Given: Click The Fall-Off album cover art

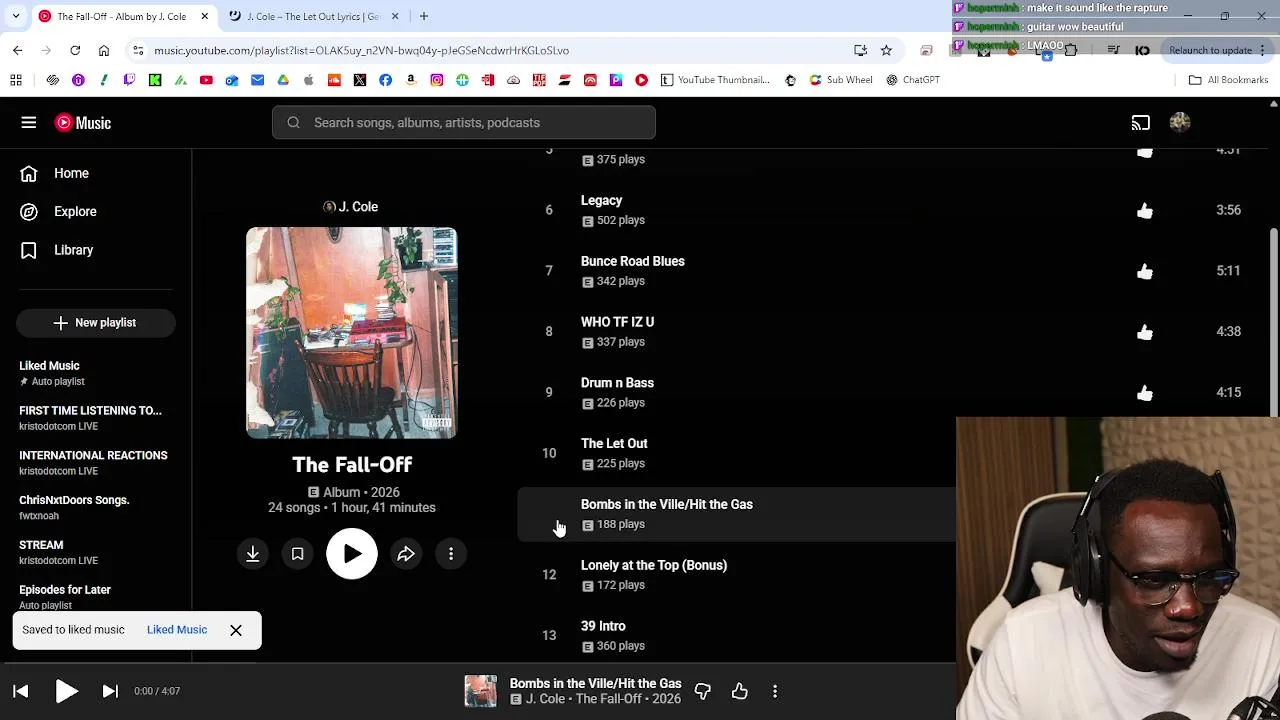Looking at the screenshot, I should tap(352, 333).
